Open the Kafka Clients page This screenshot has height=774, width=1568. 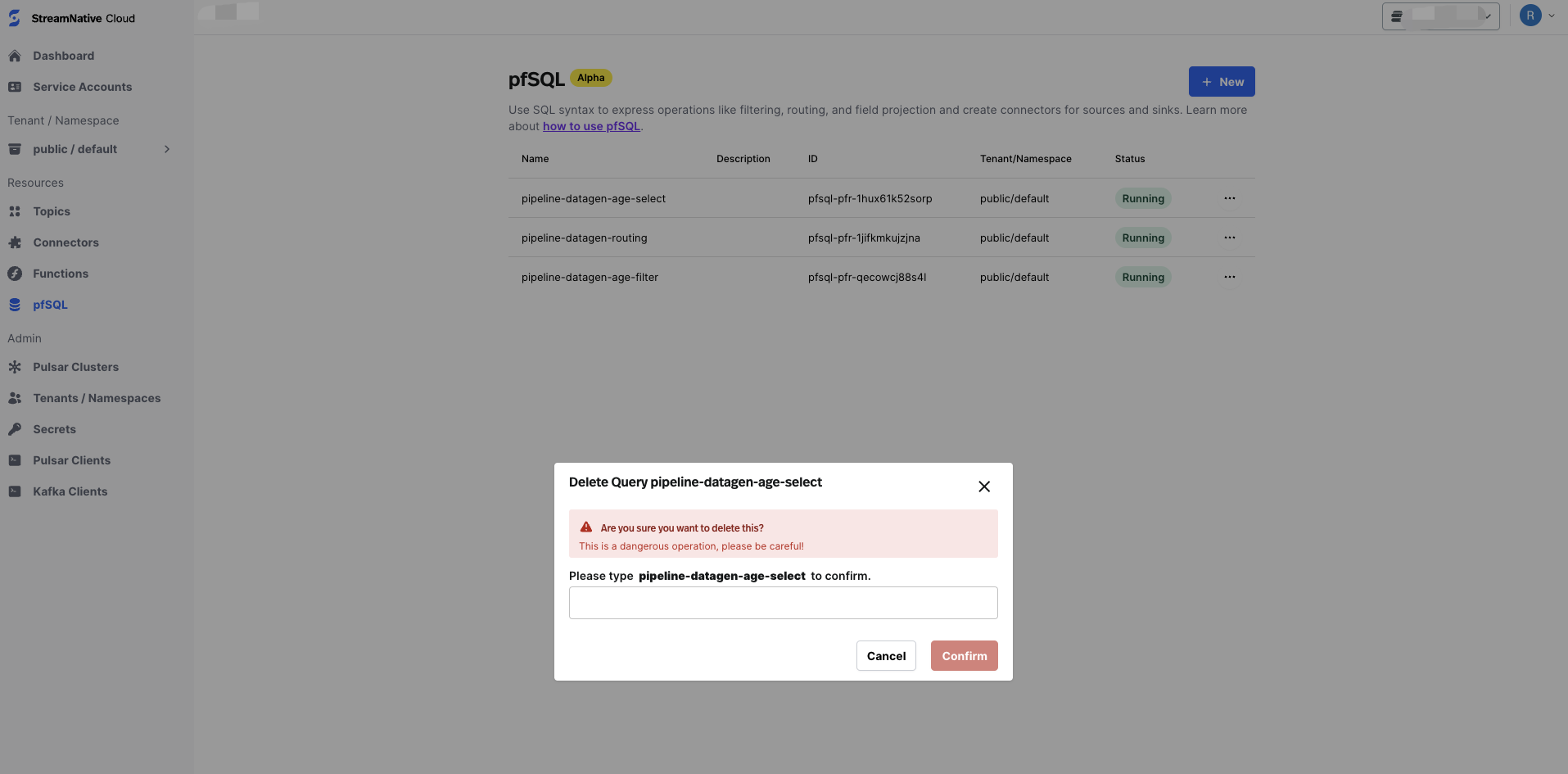(70, 491)
